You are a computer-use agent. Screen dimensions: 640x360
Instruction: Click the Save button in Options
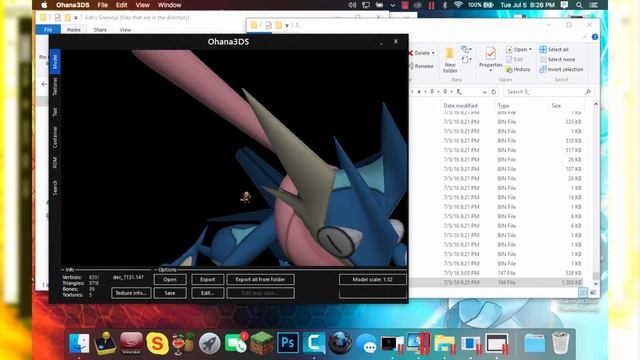(x=170, y=293)
